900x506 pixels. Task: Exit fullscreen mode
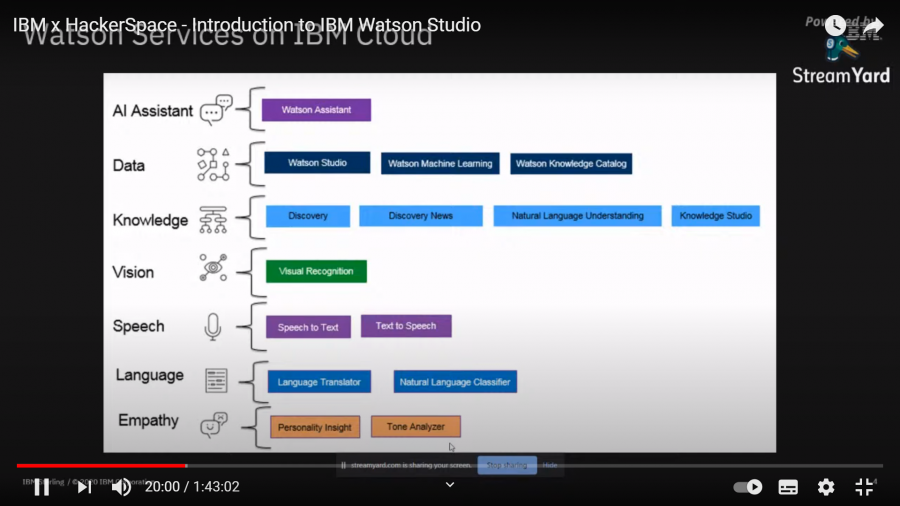click(864, 487)
